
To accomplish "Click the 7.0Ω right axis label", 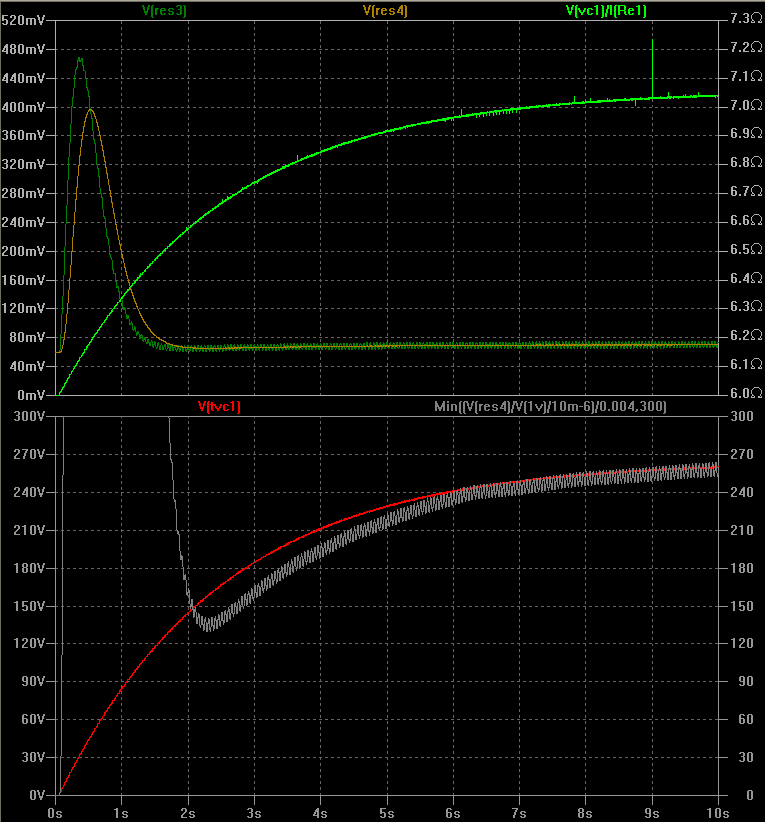I will pyautogui.click(x=746, y=105).
